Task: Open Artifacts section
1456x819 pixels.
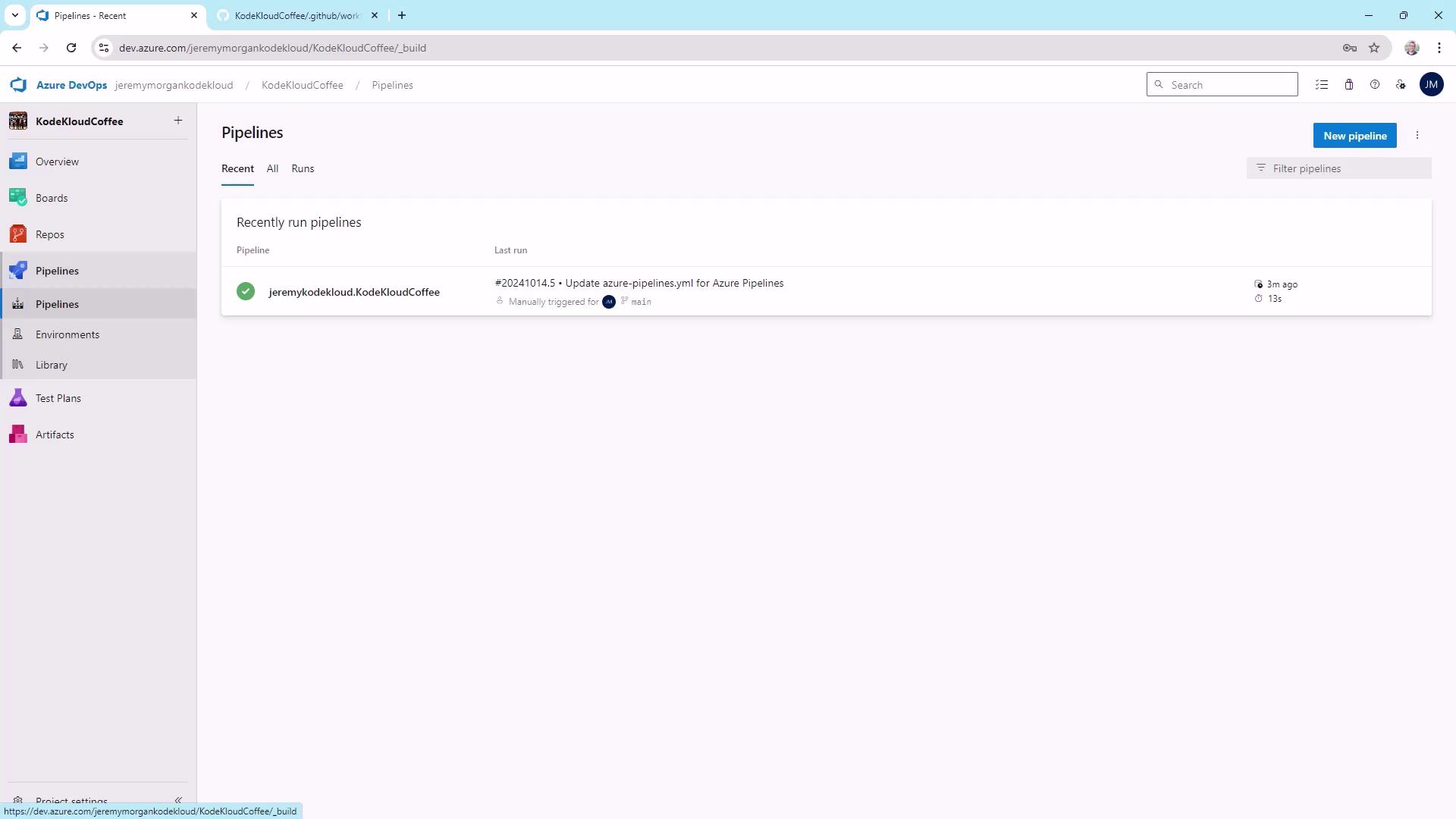Action: 55,435
